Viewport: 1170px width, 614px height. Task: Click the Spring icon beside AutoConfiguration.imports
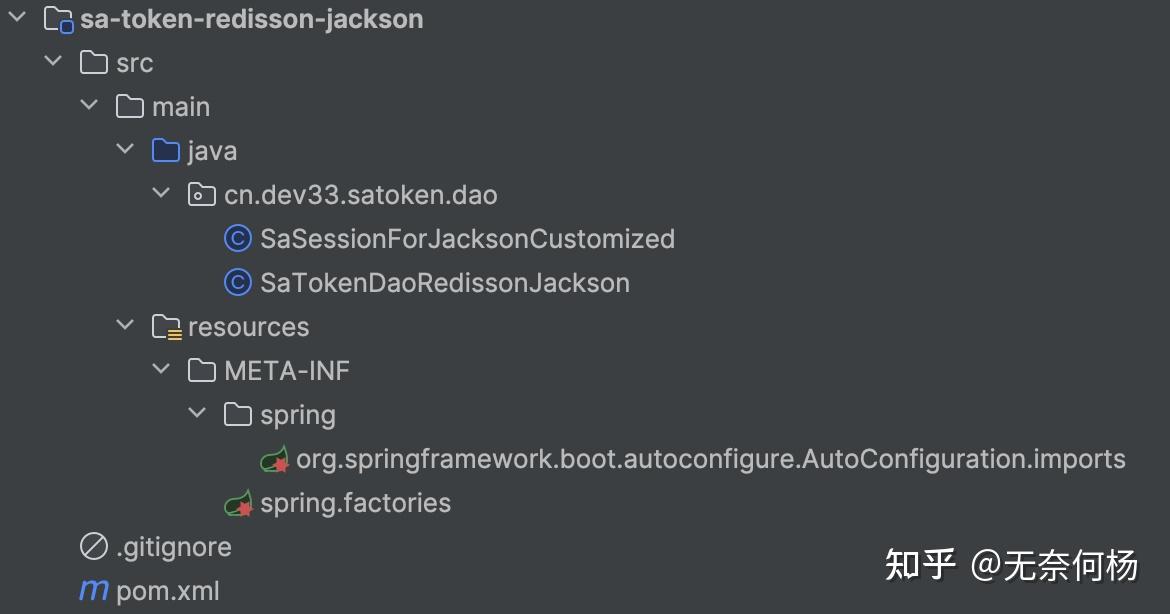(274, 460)
